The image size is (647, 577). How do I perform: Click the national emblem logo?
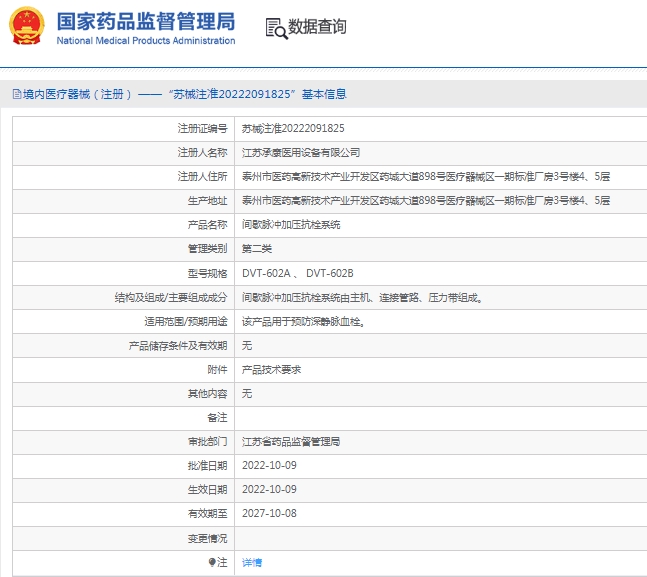[26, 26]
